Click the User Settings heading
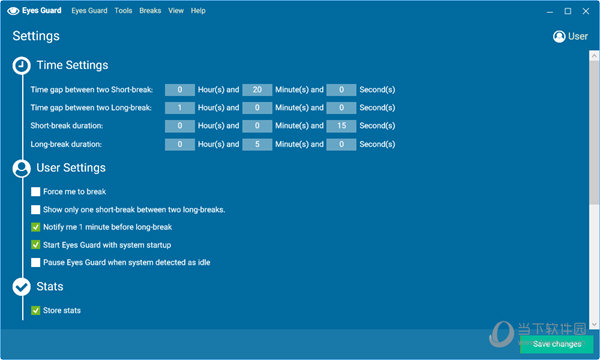Screen dimensions: 600x360 coord(71,168)
